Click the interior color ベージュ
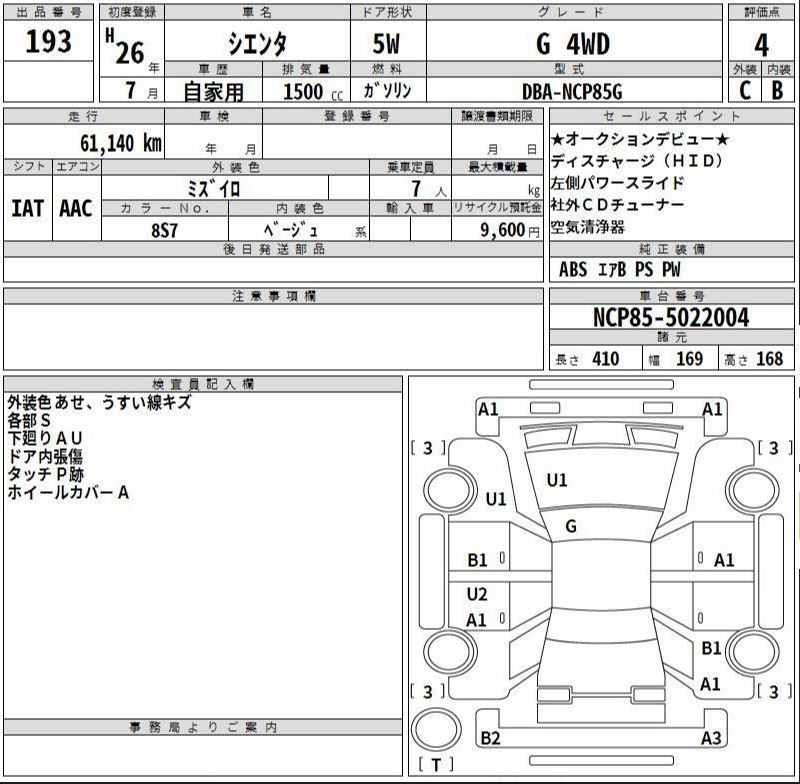This screenshot has height=784, width=800. [x=291, y=230]
